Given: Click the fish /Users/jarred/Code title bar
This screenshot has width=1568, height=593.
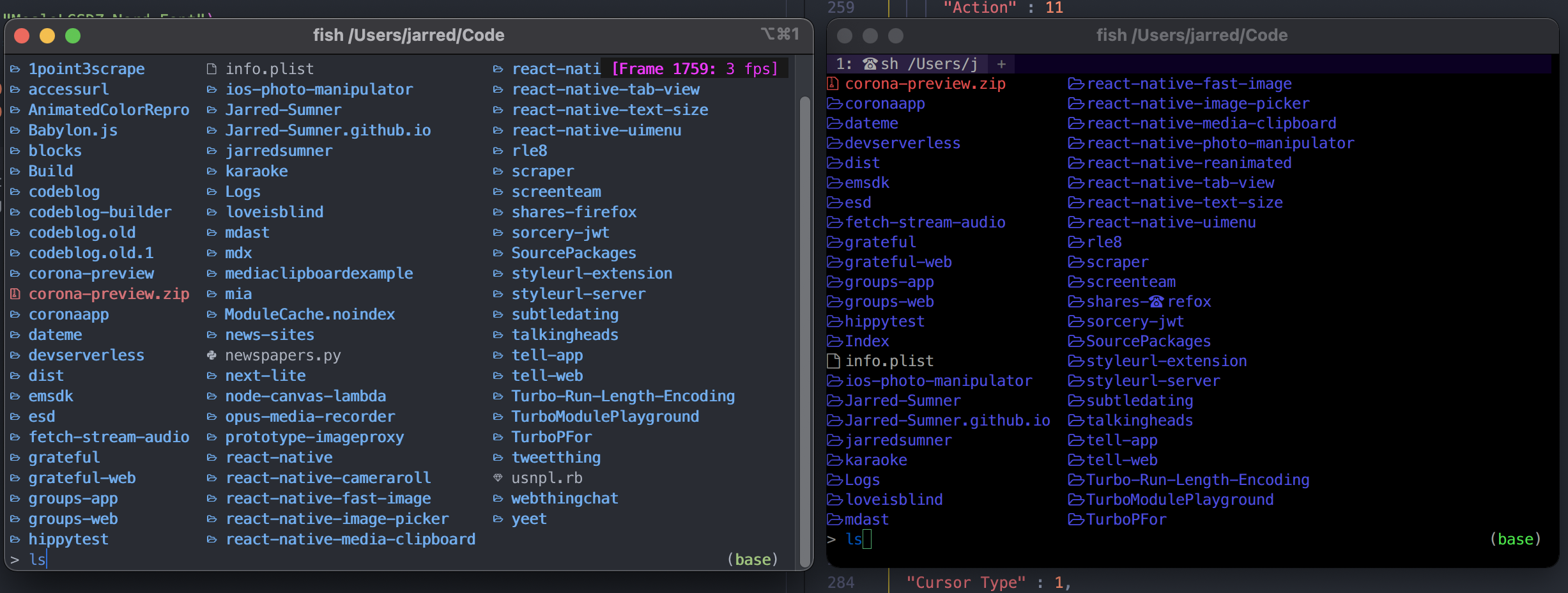Looking at the screenshot, I should click(410, 35).
